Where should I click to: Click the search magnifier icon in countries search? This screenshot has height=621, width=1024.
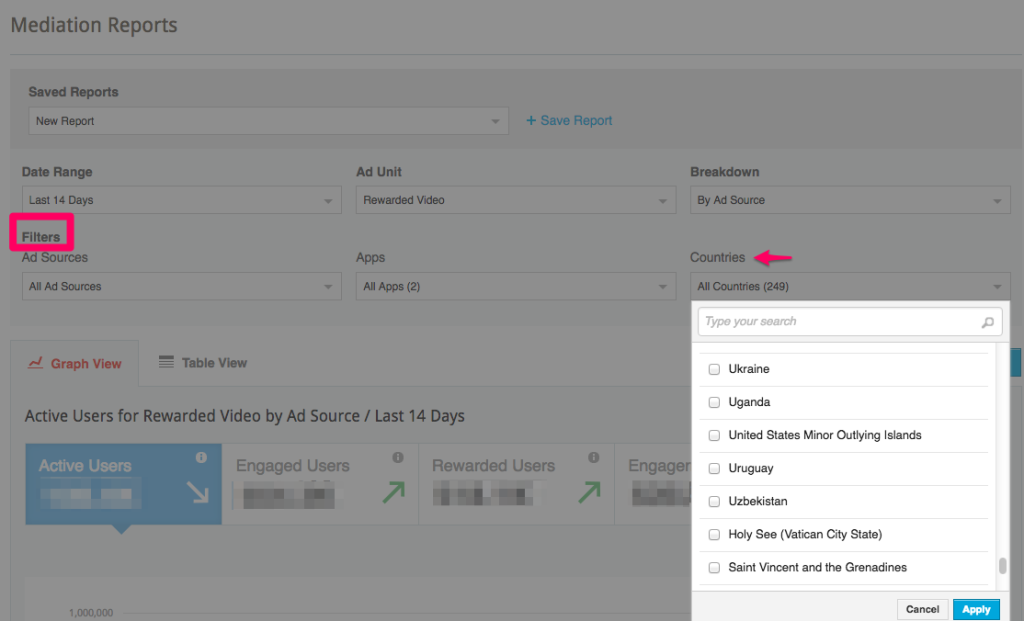987,322
